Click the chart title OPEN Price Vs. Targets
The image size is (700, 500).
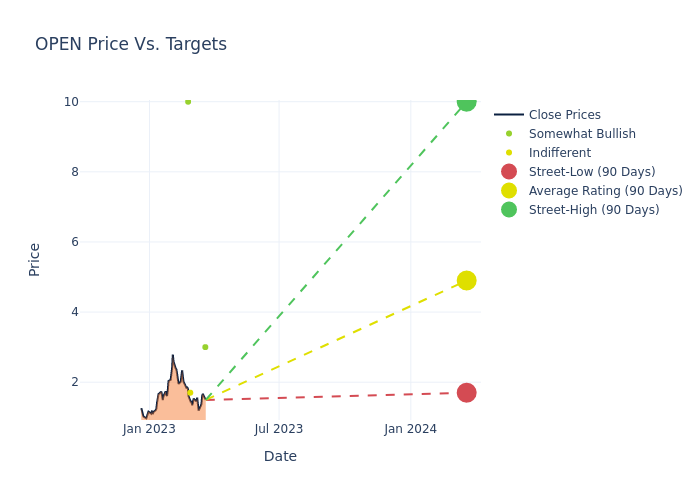(131, 44)
